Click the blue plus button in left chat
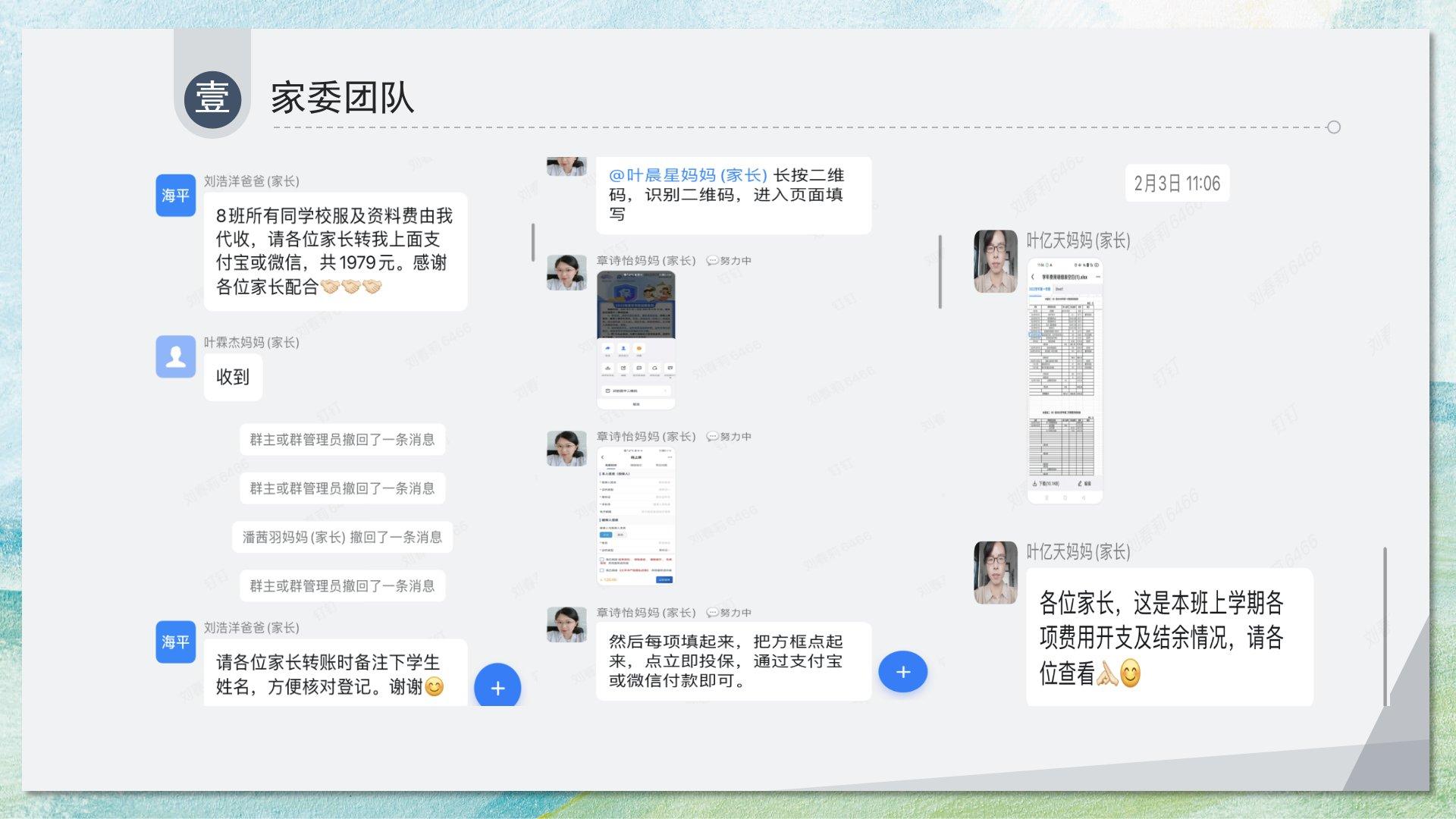1456x819 pixels. [497, 687]
